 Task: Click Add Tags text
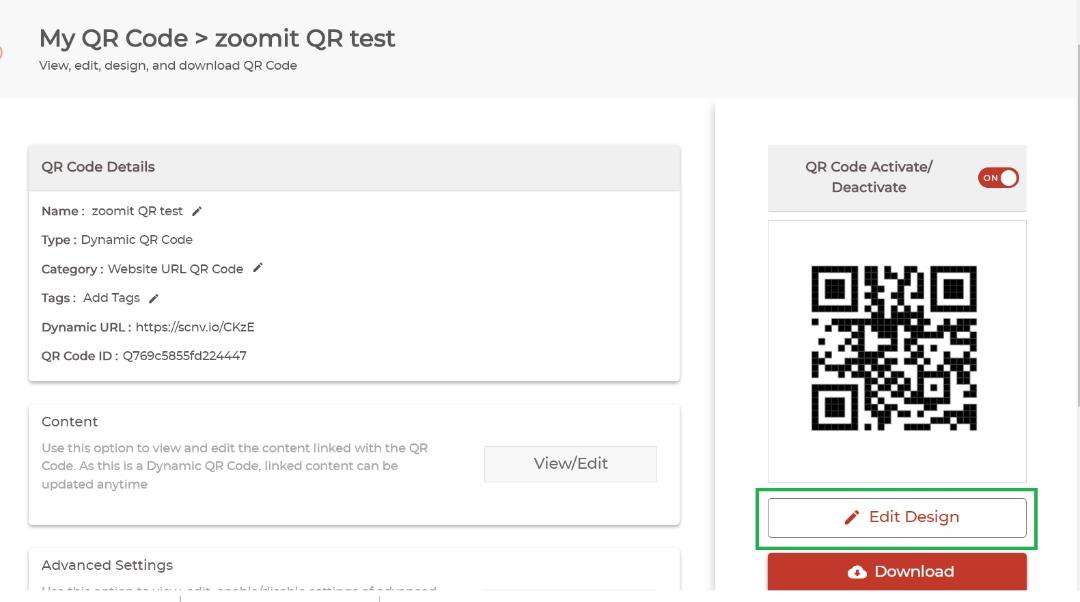(112, 298)
